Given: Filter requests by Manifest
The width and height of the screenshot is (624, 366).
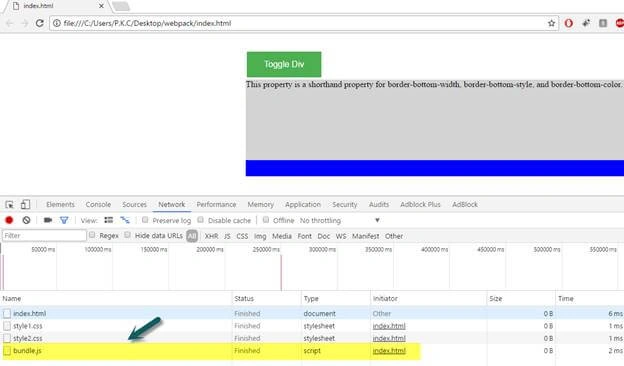Looking at the screenshot, I should pyautogui.click(x=365, y=236).
